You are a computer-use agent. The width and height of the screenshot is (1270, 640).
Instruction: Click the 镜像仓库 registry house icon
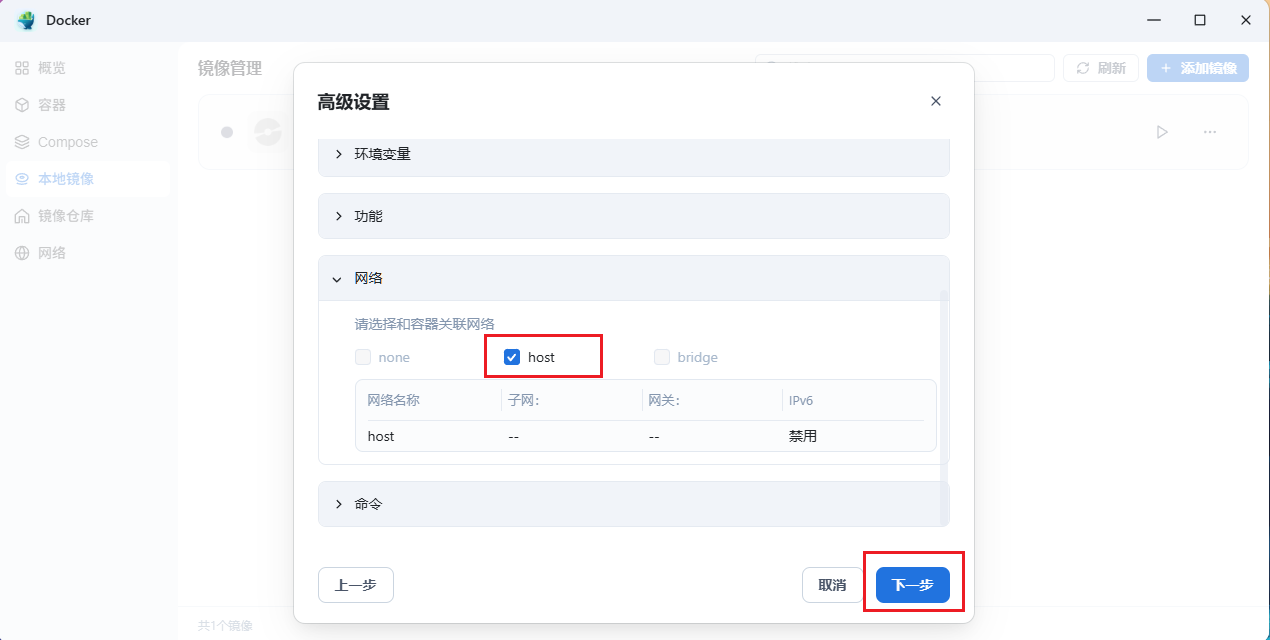[x=22, y=216]
